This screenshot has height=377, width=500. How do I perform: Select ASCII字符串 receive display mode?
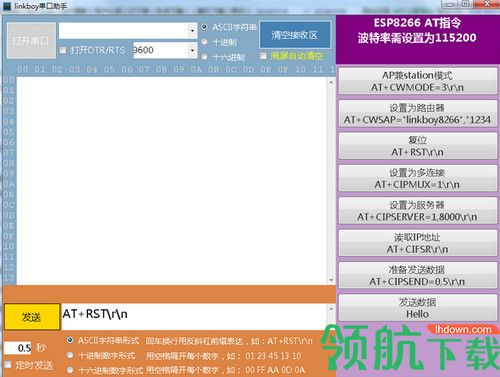pyautogui.click(x=205, y=27)
